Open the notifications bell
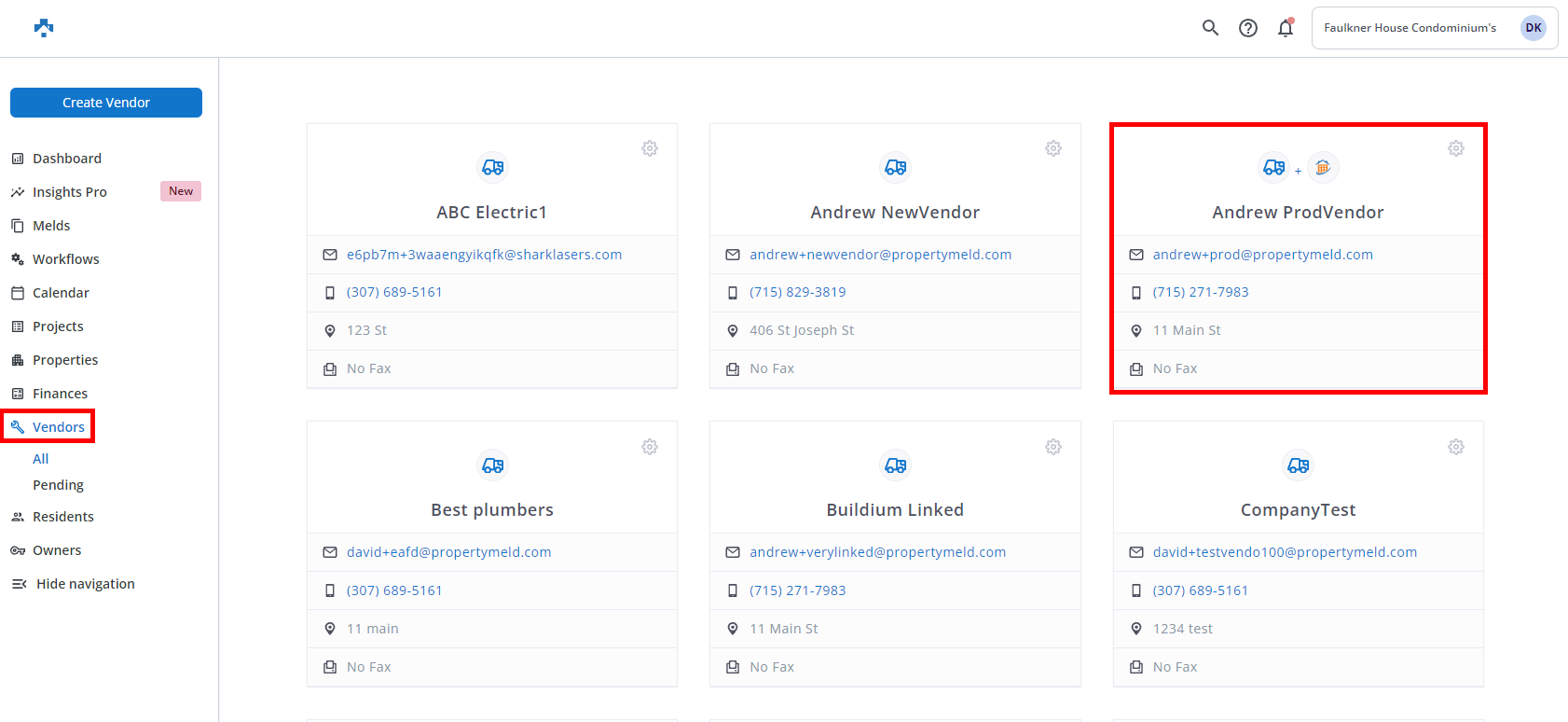Screen dimensions: 1568x722 1286,28
